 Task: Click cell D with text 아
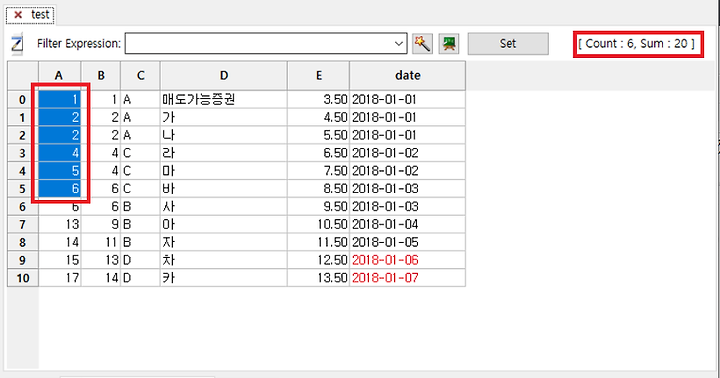(224, 225)
